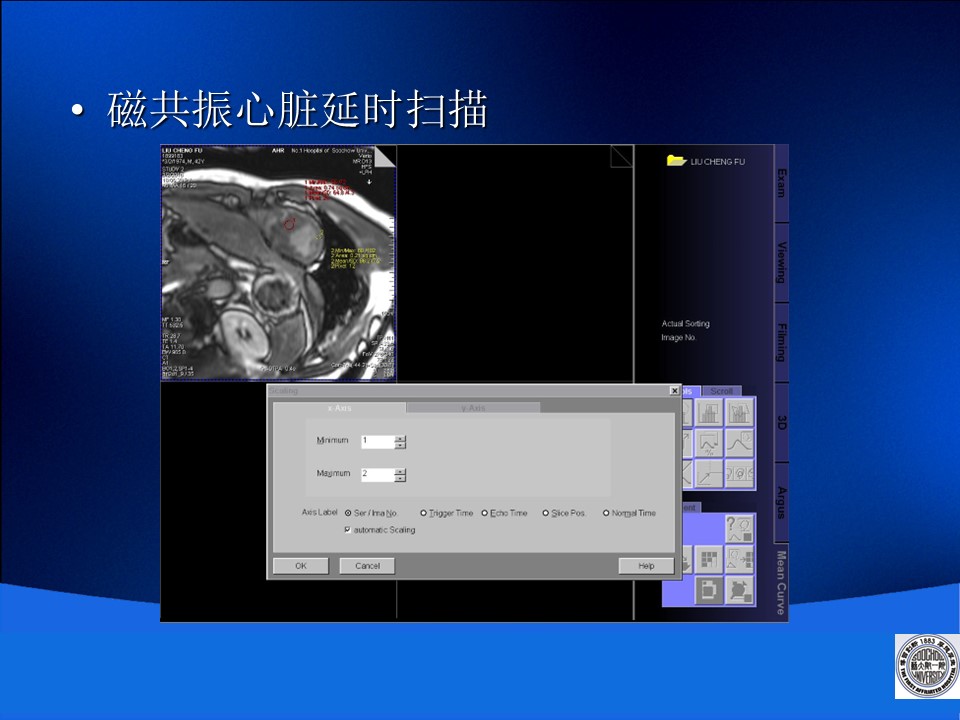Select the Trigger Time axis label option

[423, 513]
